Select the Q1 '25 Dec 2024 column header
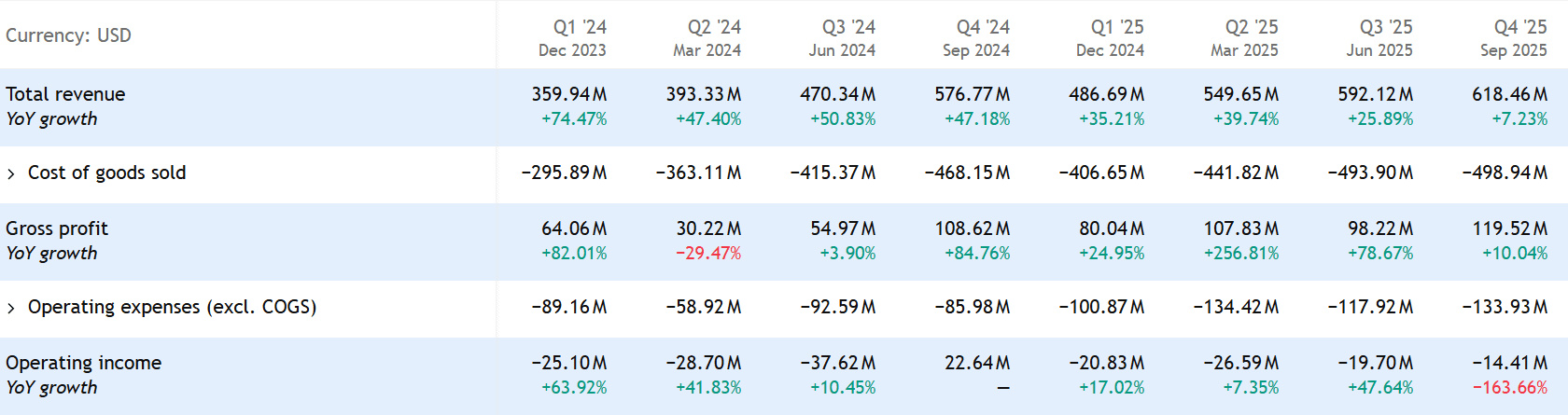Viewport: 1568px width, 415px height. (x=1111, y=38)
